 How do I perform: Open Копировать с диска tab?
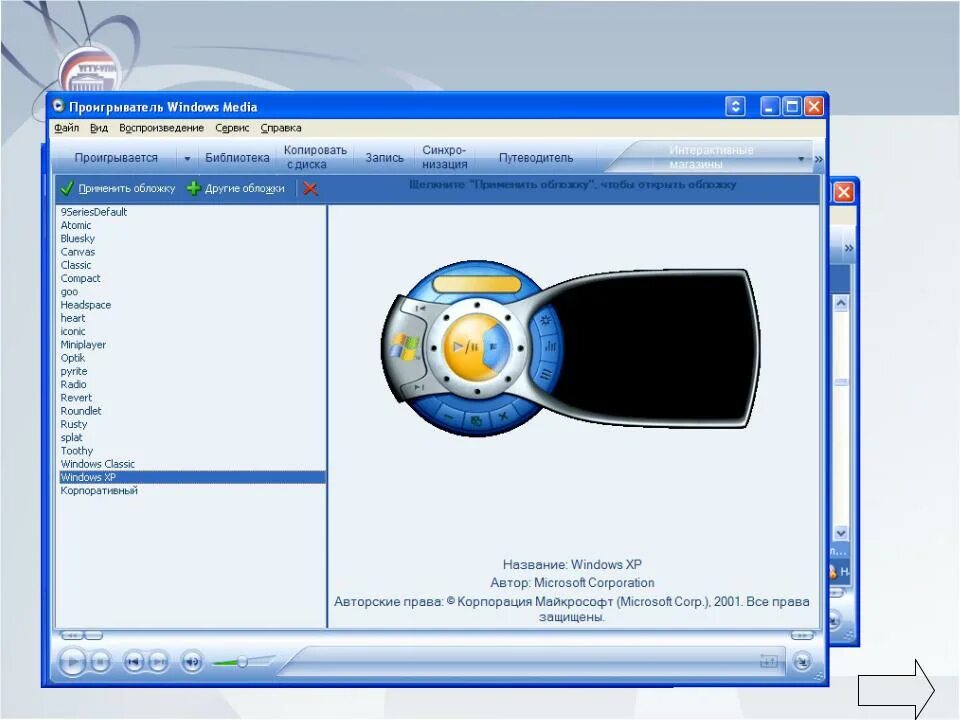(315, 157)
